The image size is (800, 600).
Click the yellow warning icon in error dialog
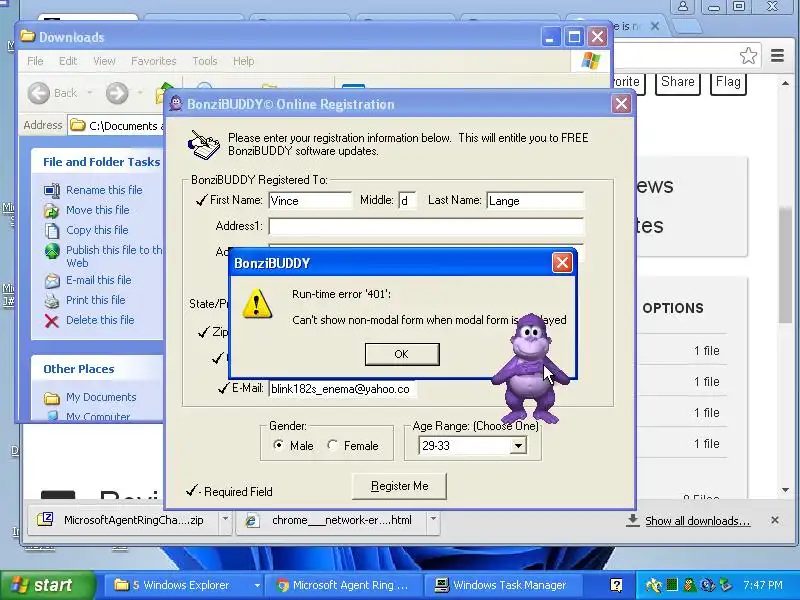click(x=257, y=304)
